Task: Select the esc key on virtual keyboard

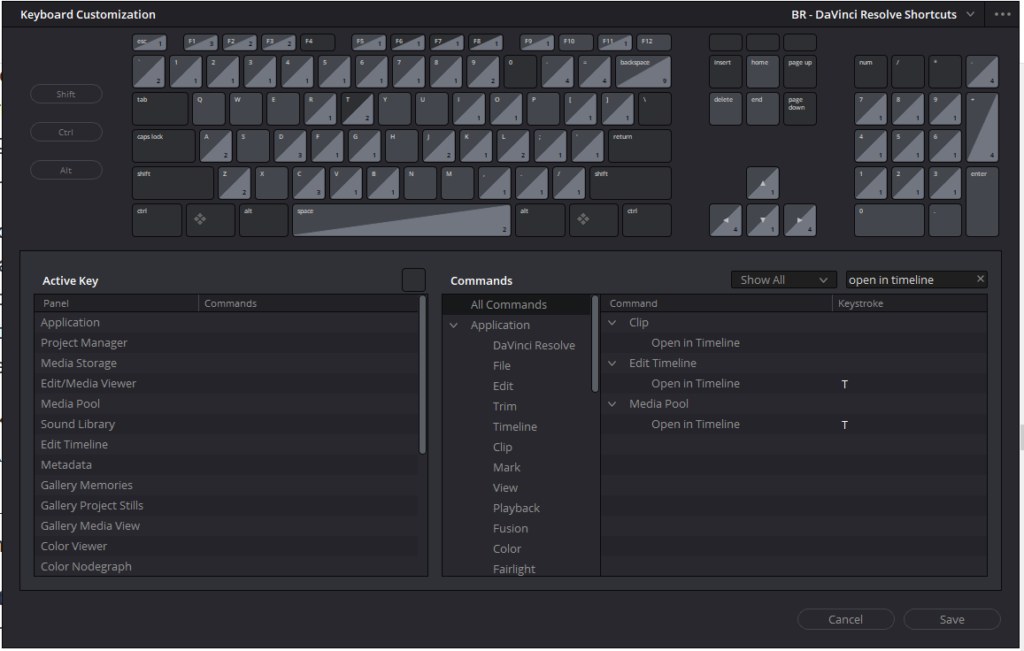Action: coord(149,42)
